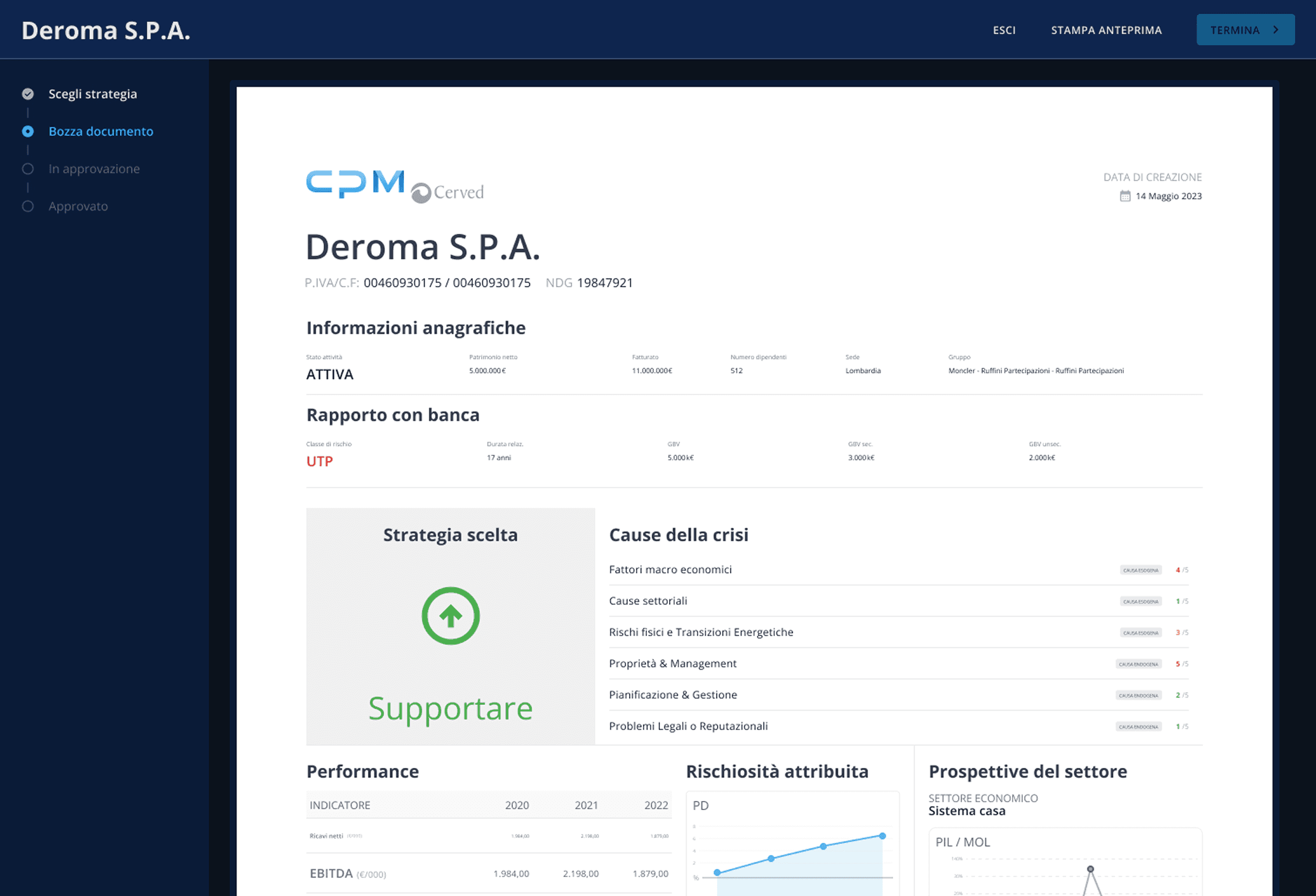
Task: Click the EBITDA row in Performance table
Action: click(x=489, y=873)
